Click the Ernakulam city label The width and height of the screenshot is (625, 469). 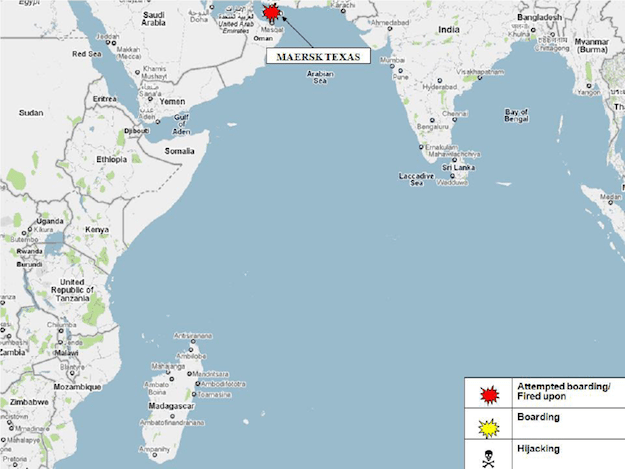(441, 147)
